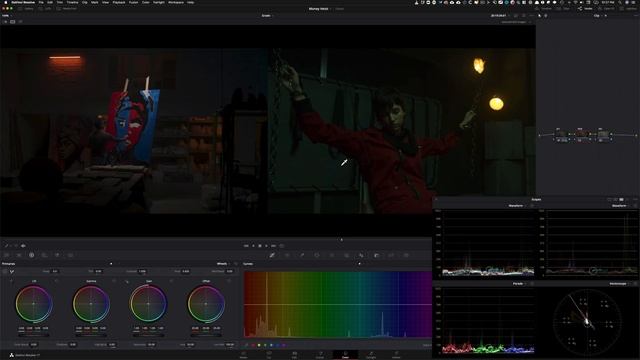
Task: Click the Lift master wheel slider
Action: coord(34,335)
